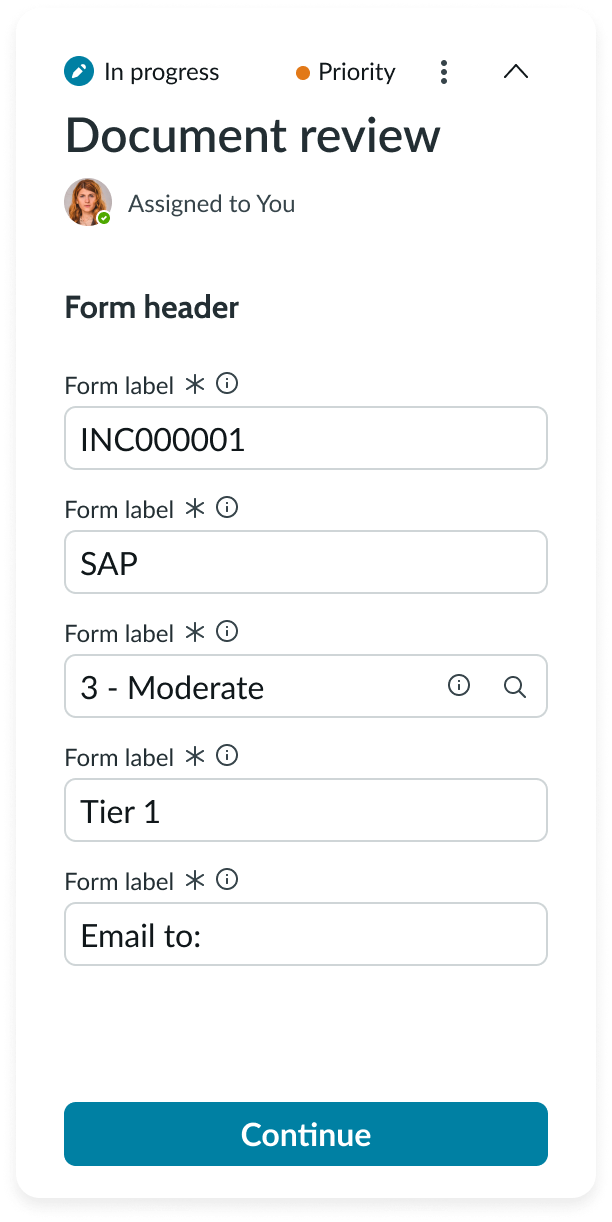
Task: Open the three-dot more options menu
Action: click(444, 72)
